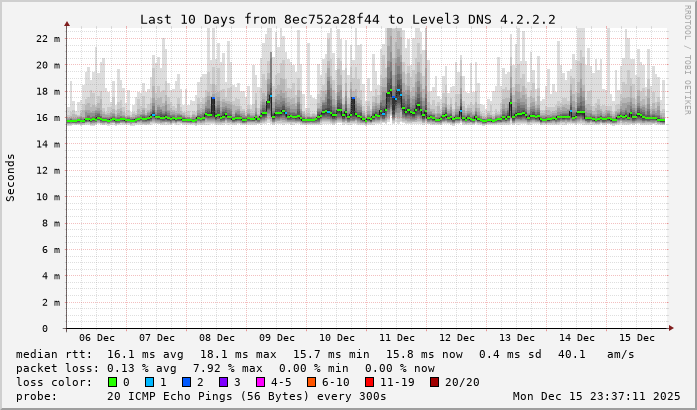The height and width of the screenshot is (410, 697).
Task: Select the red 11-19 loss swatch
Action: click(369, 382)
